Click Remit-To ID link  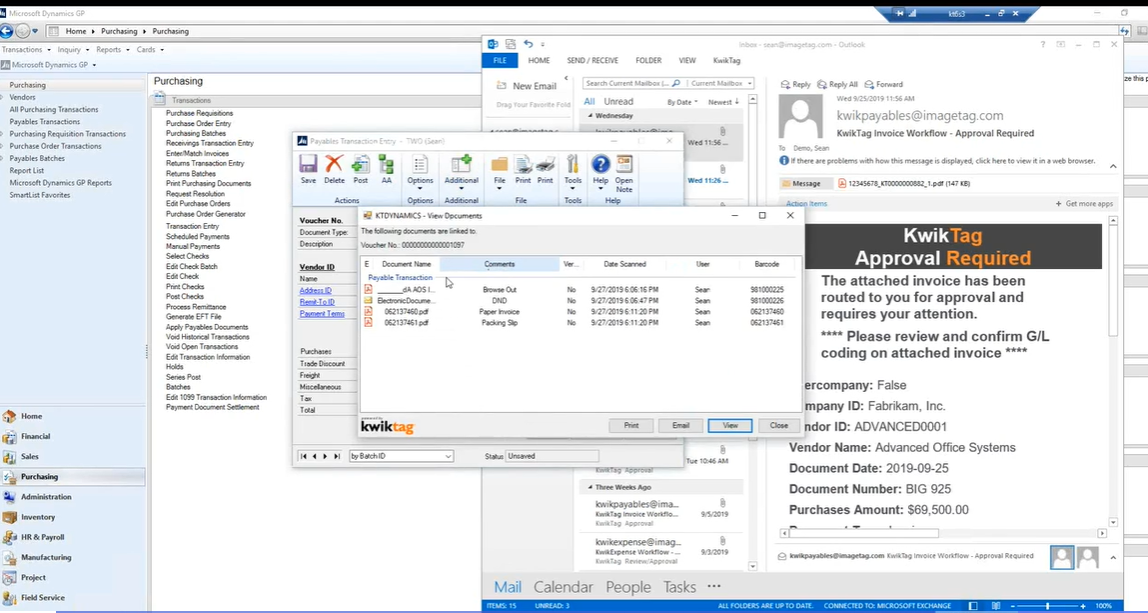click(317, 302)
